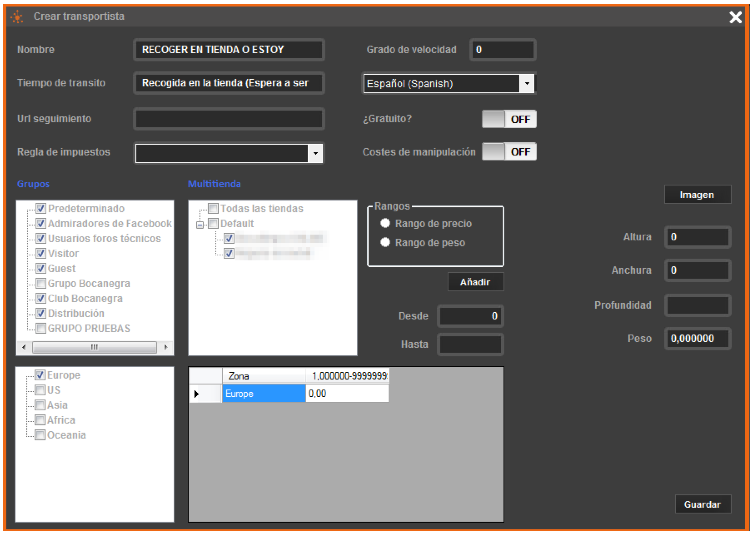The height and width of the screenshot is (536, 754).
Task: Uncheck the Europe zone checkbox
Action: coord(41,375)
